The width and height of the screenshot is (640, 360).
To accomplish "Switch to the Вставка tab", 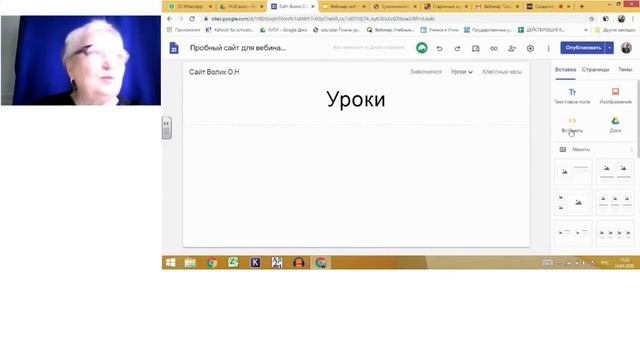I will [x=565, y=69].
